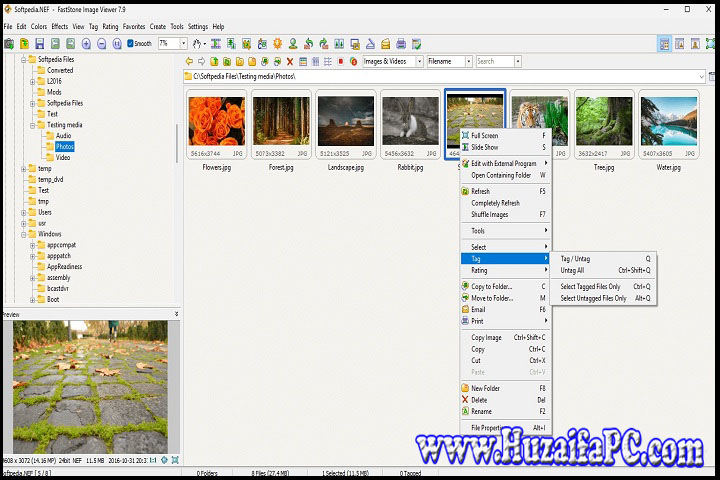Click the rotate left toolbar icon
The image size is (720, 480).
309,44
